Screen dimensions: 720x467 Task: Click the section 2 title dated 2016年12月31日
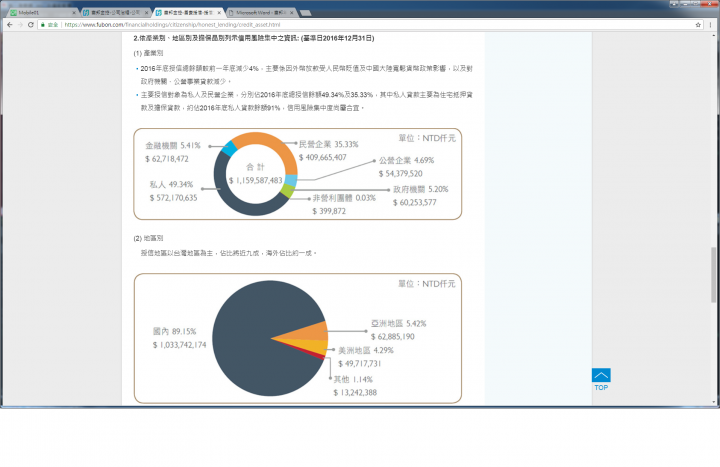coord(254,38)
